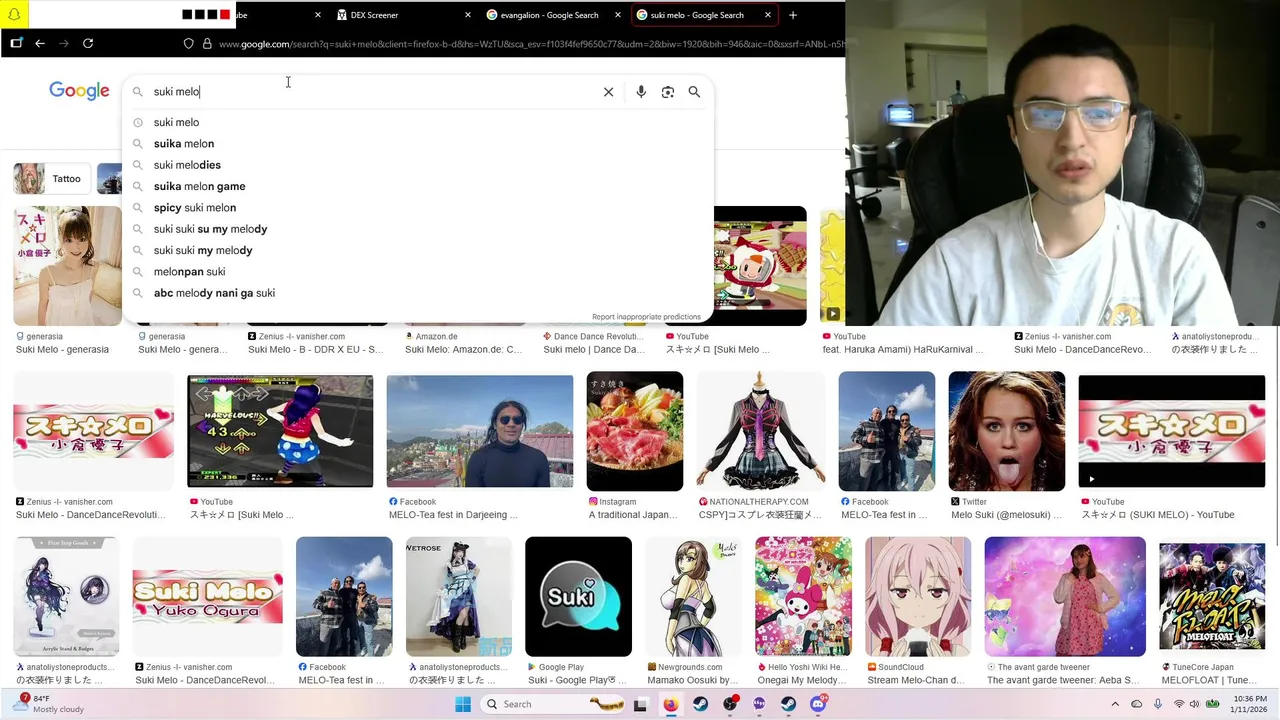This screenshot has width=1280, height=720.
Task: Select the Tattoo filter chip
Action: tap(51, 179)
